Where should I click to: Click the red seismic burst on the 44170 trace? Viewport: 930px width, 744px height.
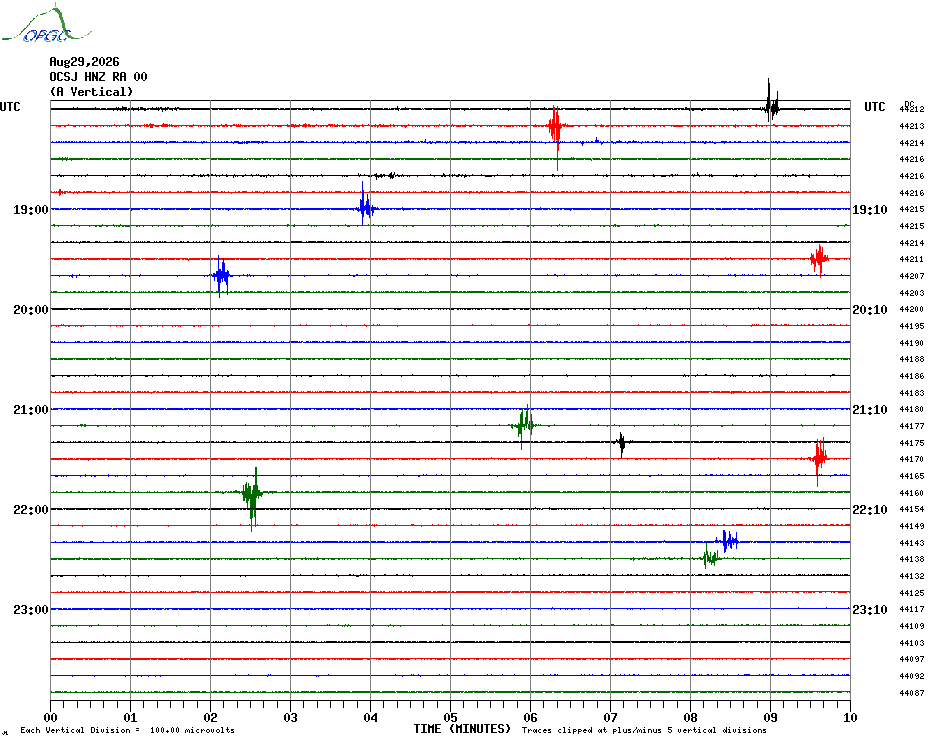coord(819,460)
